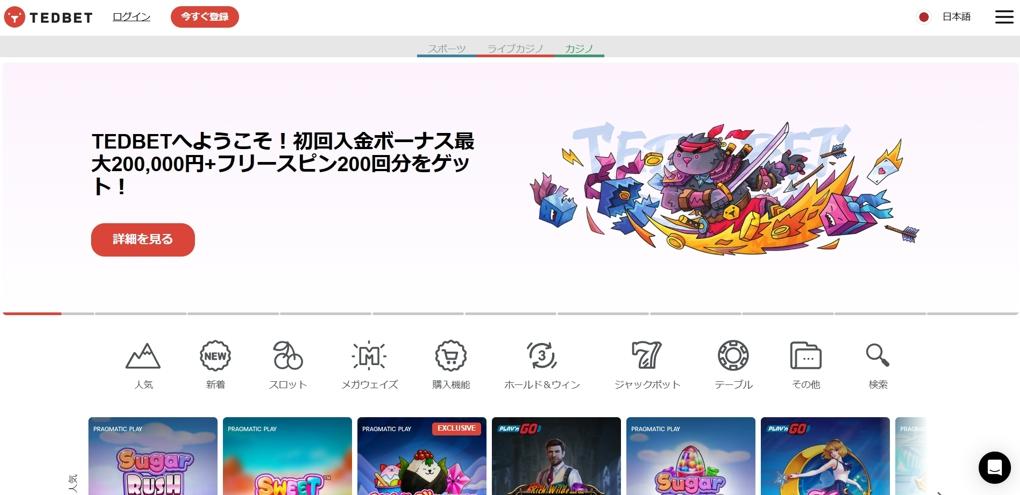Open the live chat bubble icon
The height and width of the screenshot is (495, 1020).
click(995, 467)
